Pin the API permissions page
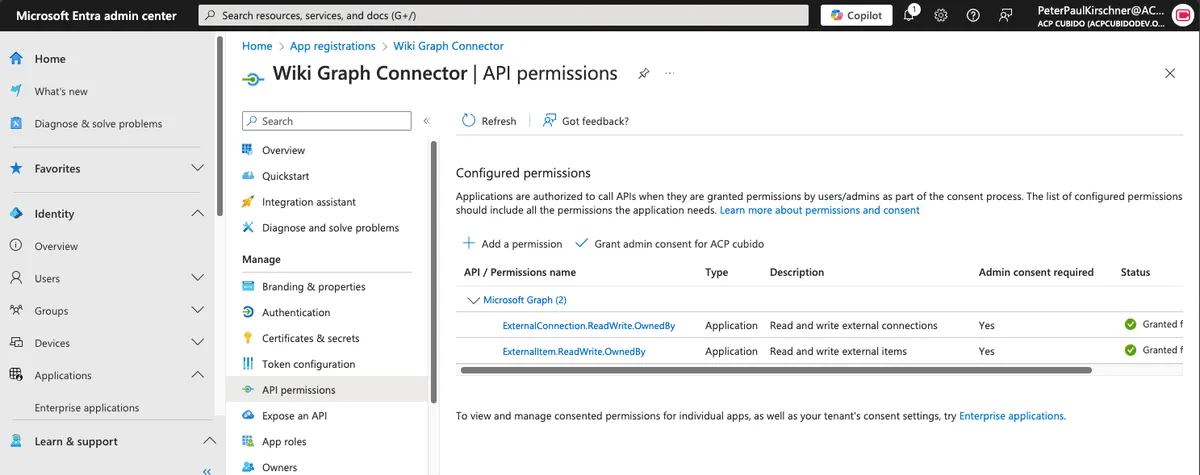The image size is (1200, 475). [644, 74]
